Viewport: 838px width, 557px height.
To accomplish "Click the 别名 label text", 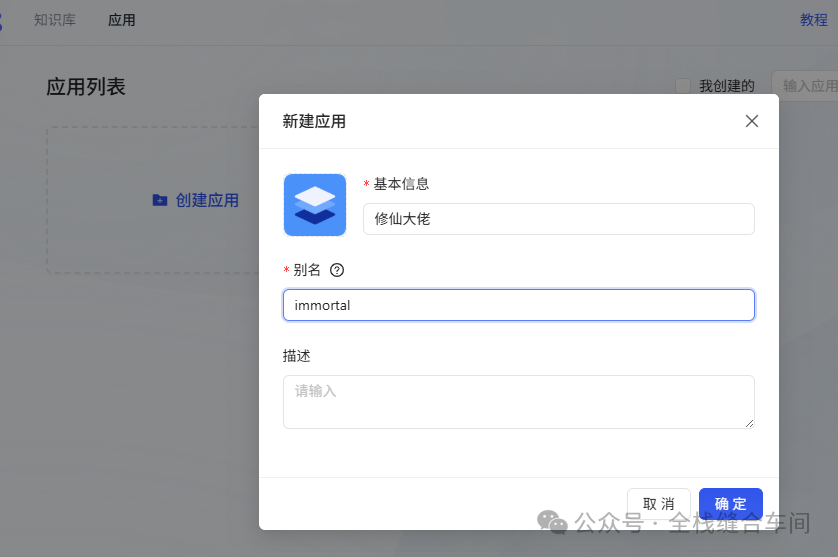I will click(x=307, y=270).
